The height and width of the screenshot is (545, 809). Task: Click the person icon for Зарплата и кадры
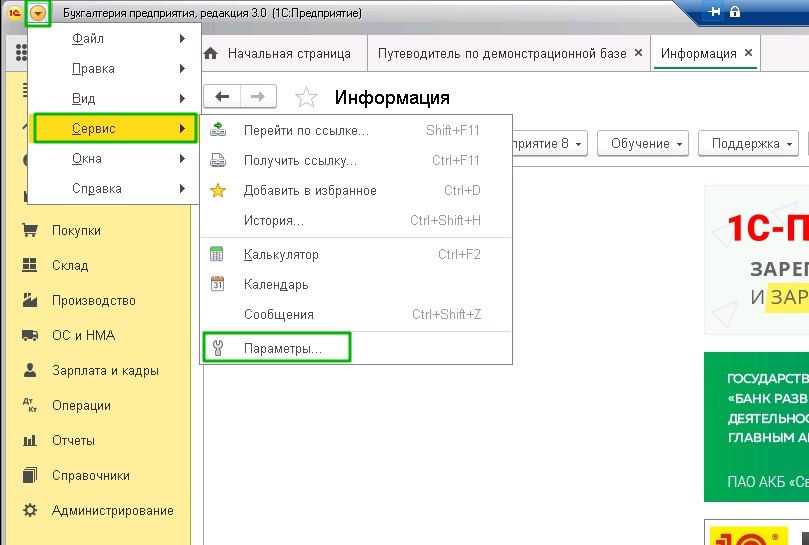point(30,370)
